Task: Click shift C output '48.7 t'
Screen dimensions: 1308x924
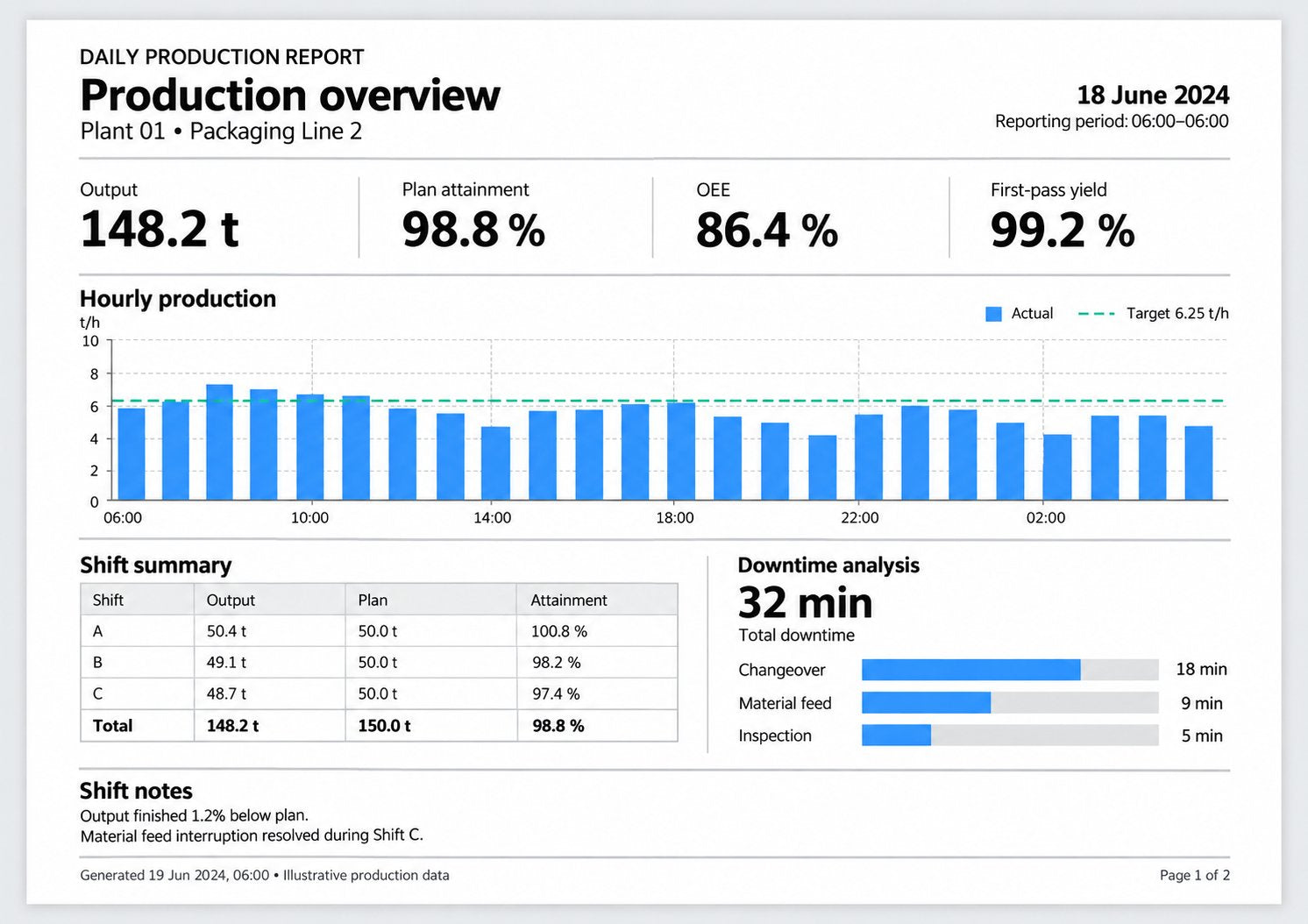Action: pos(226,694)
